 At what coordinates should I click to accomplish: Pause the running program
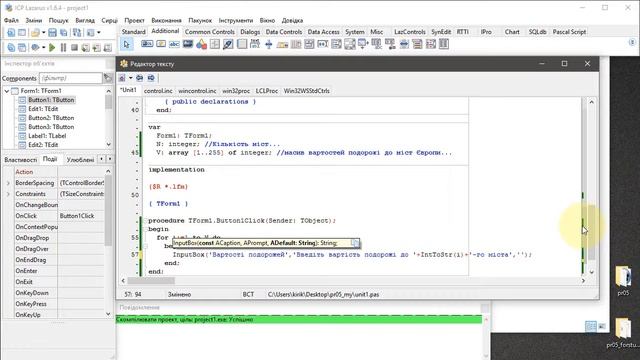63,47
